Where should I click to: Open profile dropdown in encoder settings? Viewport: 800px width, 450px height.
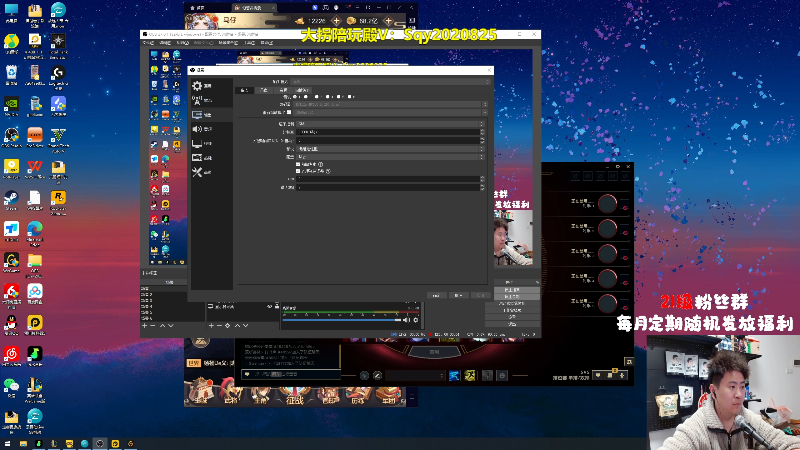point(390,157)
